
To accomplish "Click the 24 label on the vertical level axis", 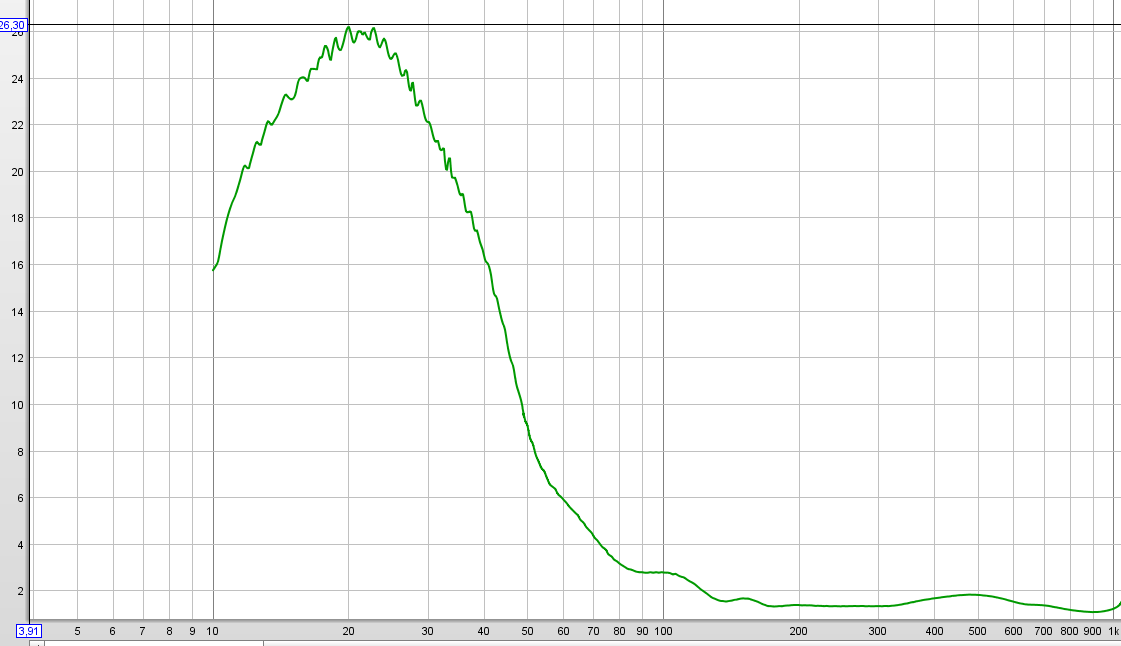I will tap(17, 79).
